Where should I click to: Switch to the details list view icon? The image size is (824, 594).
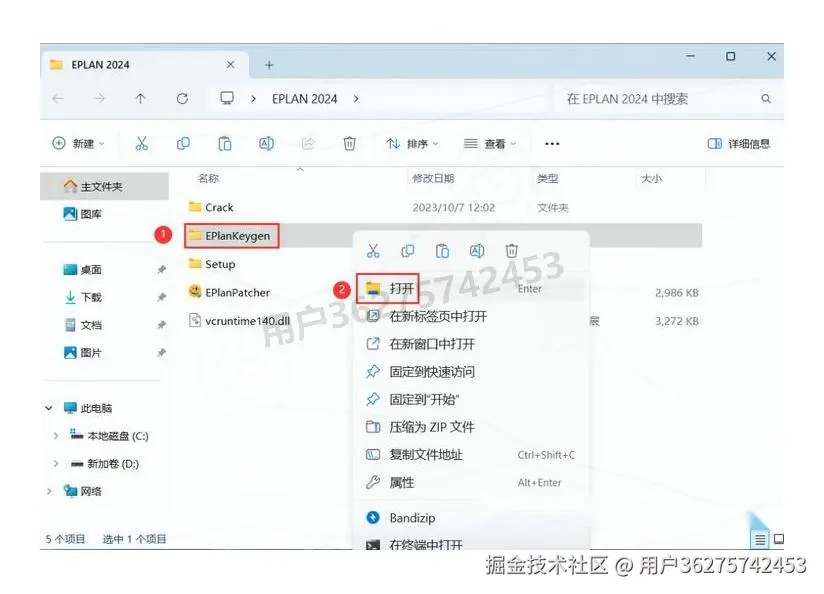[760, 539]
